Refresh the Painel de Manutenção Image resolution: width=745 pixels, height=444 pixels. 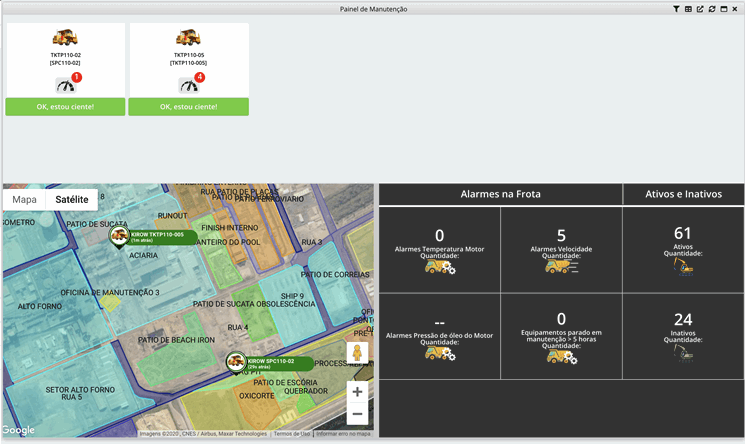(711, 9)
